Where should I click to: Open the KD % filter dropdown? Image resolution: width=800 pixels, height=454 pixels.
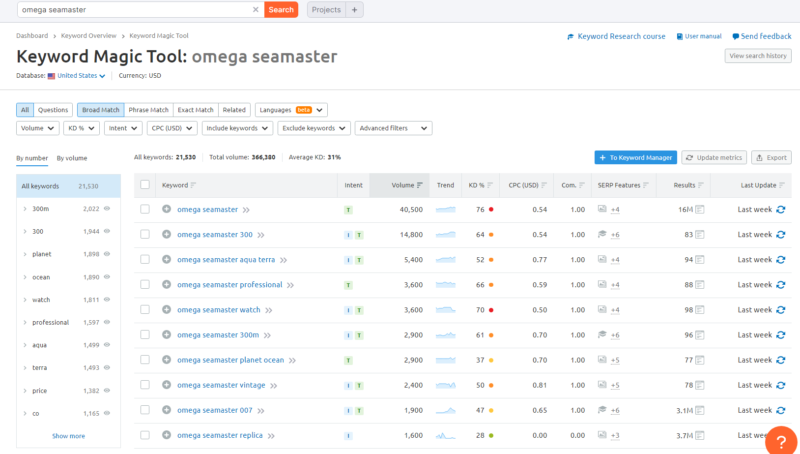[81, 128]
